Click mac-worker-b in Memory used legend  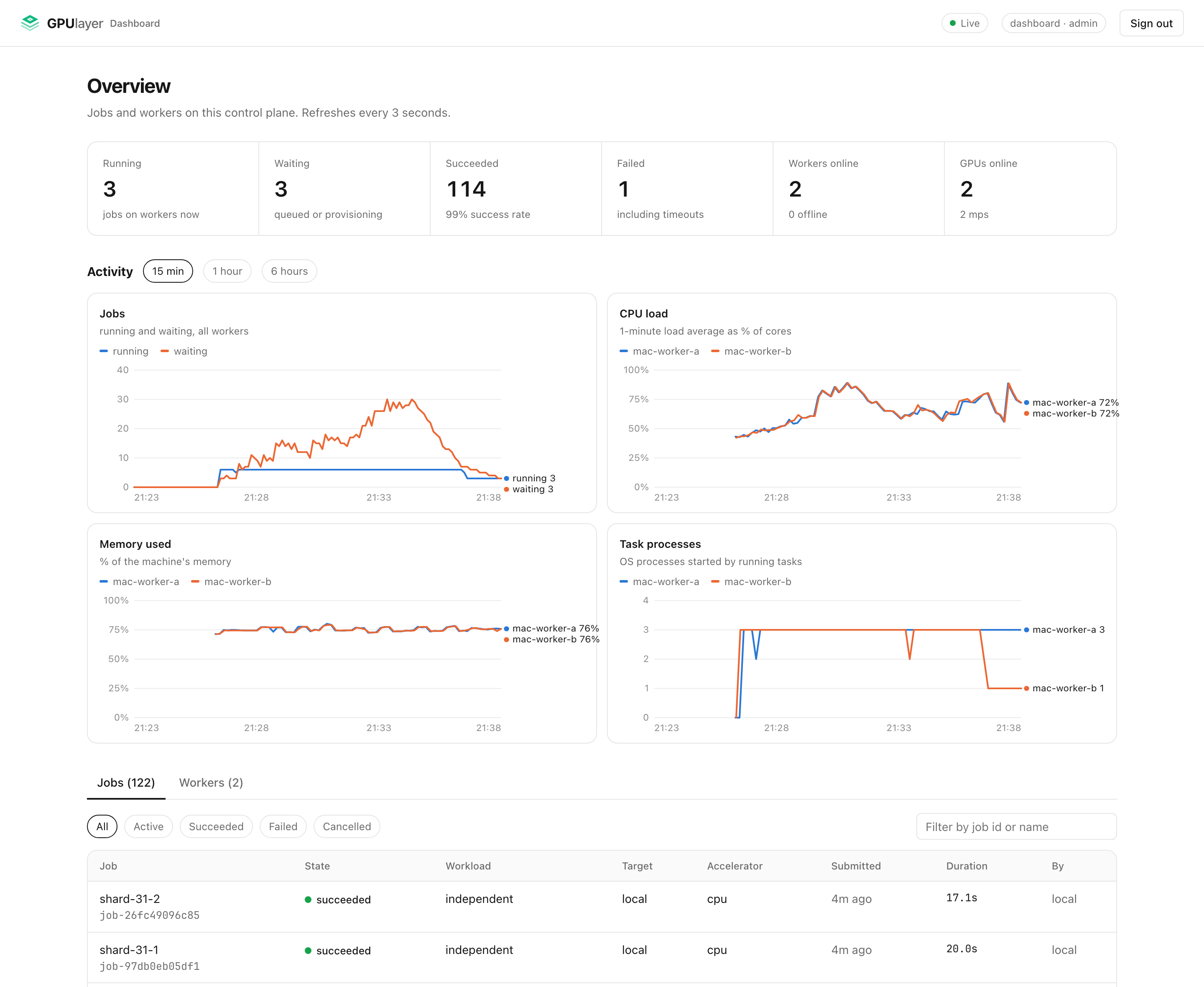click(231, 582)
